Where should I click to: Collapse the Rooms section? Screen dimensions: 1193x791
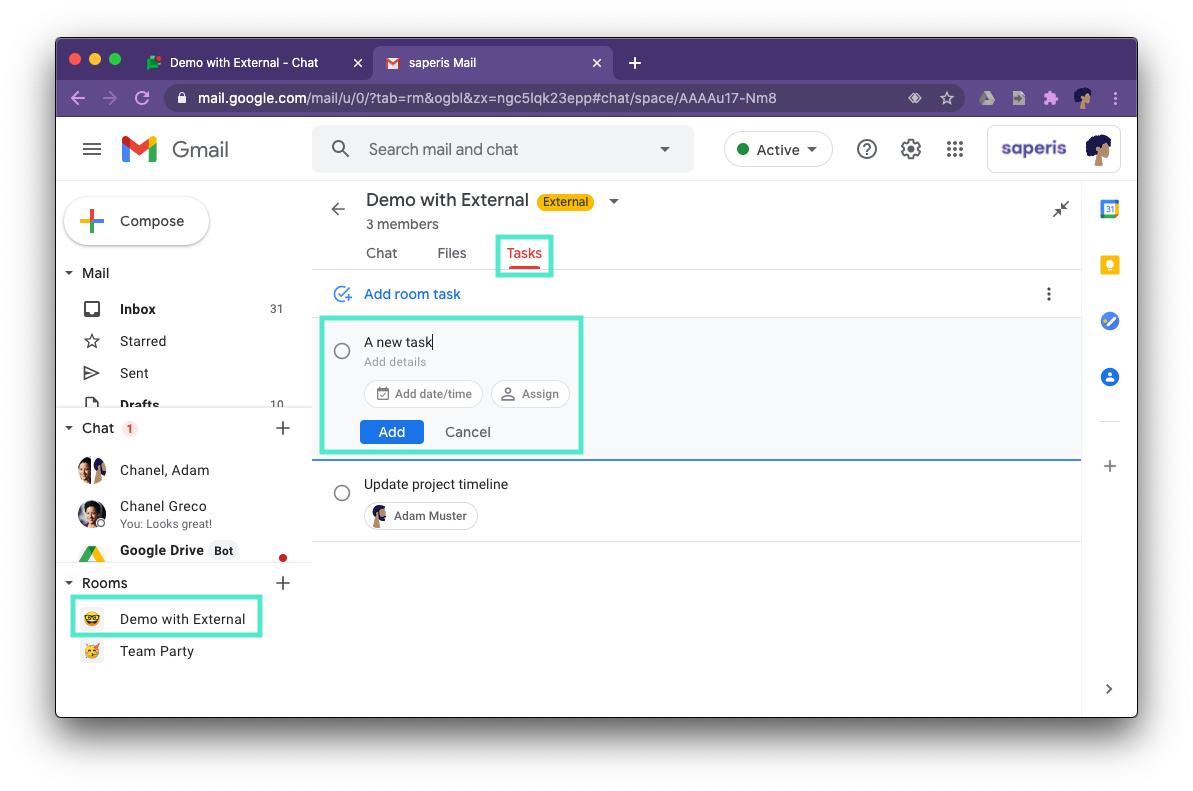[69, 582]
